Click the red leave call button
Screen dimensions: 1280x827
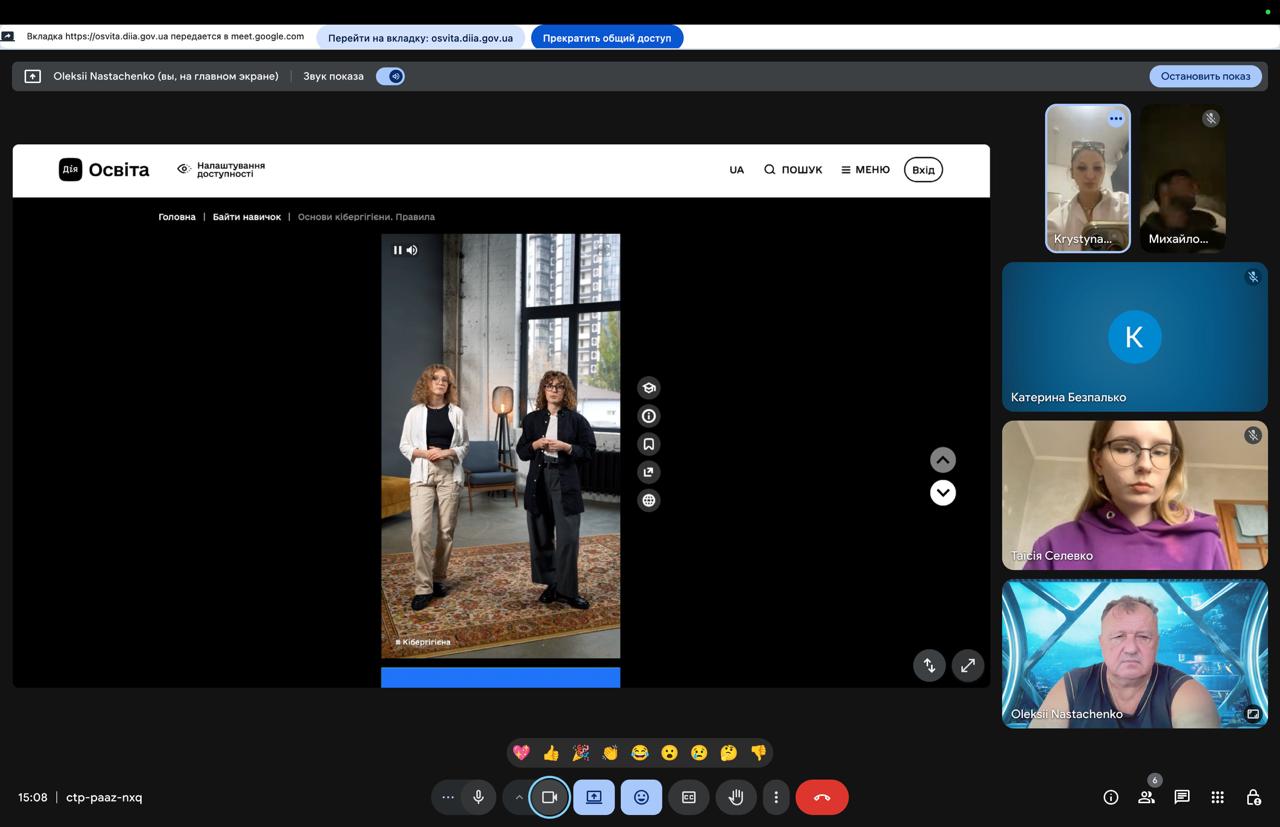(x=821, y=797)
